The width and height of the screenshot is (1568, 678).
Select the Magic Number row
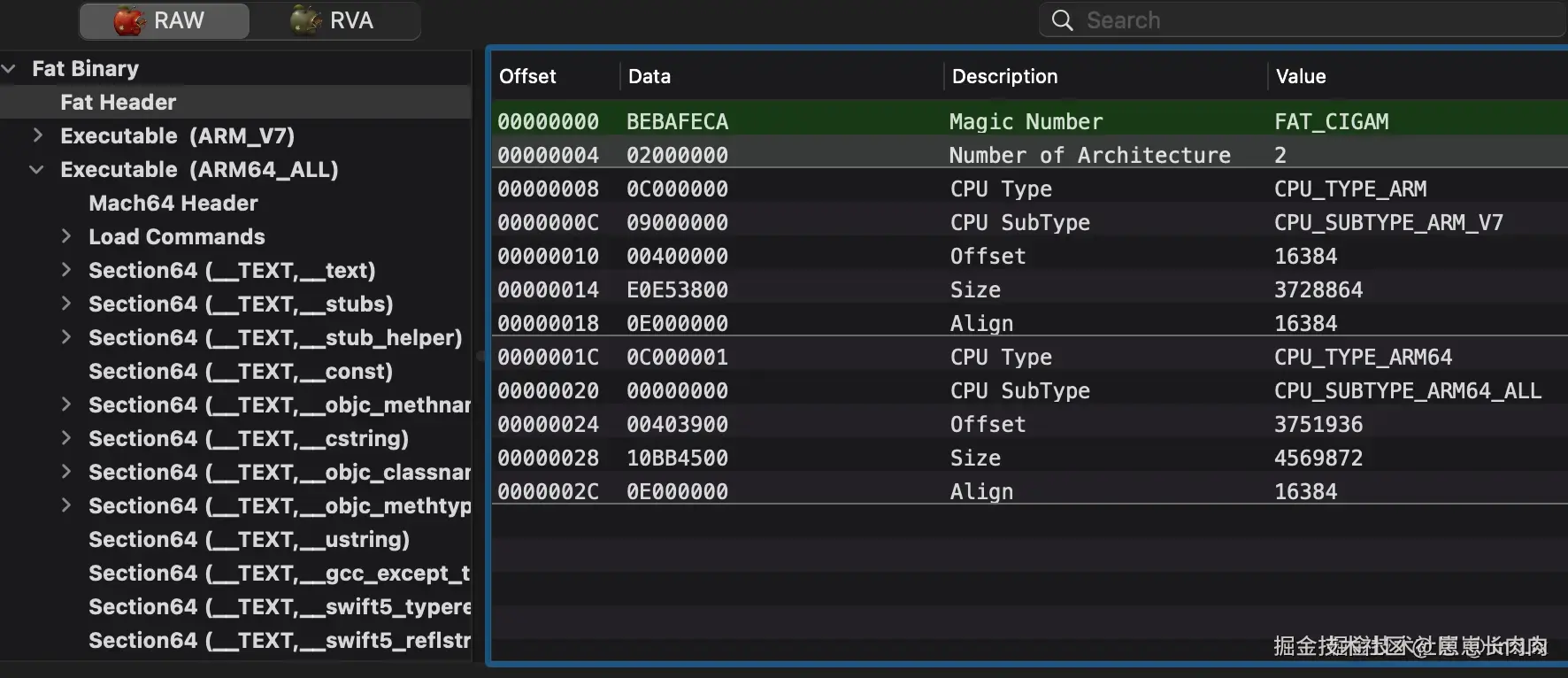[x=1030, y=121]
